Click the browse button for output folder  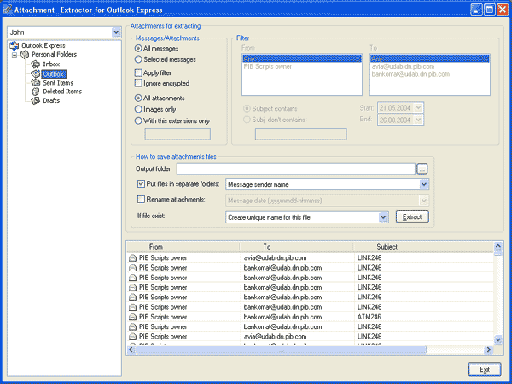click(422, 169)
